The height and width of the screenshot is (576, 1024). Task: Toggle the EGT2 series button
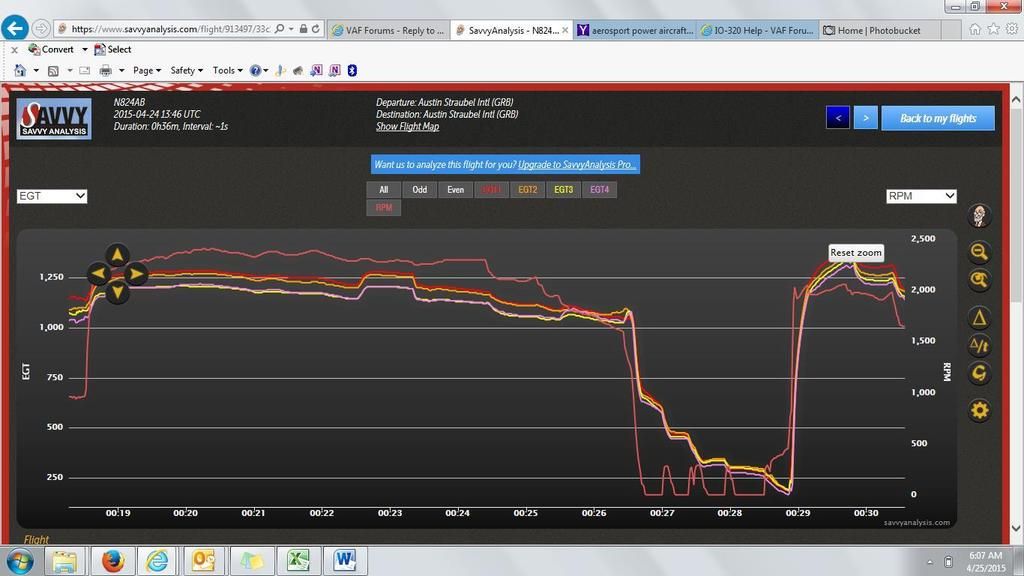tap(527, 189)
